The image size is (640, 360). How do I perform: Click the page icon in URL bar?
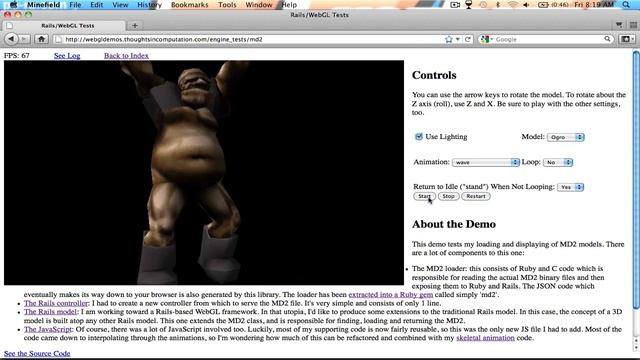[58, 39]
